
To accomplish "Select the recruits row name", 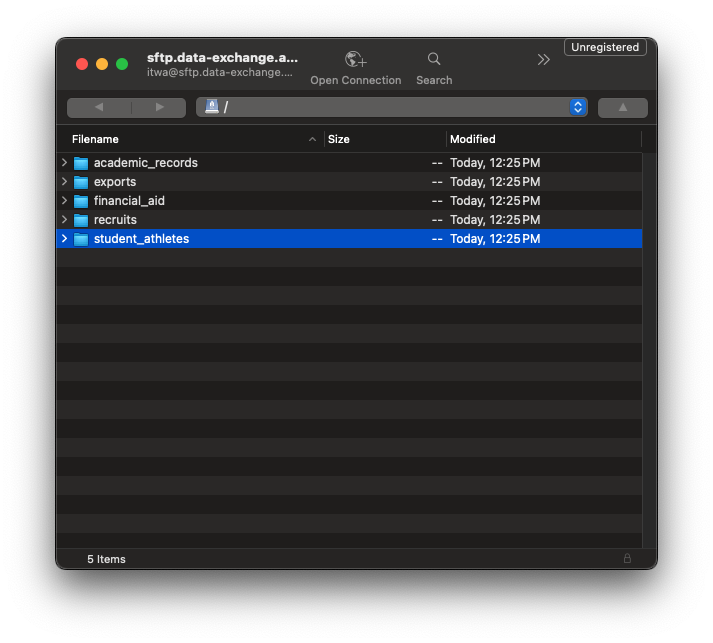I will pyautogui.click(x=115, y=220).
